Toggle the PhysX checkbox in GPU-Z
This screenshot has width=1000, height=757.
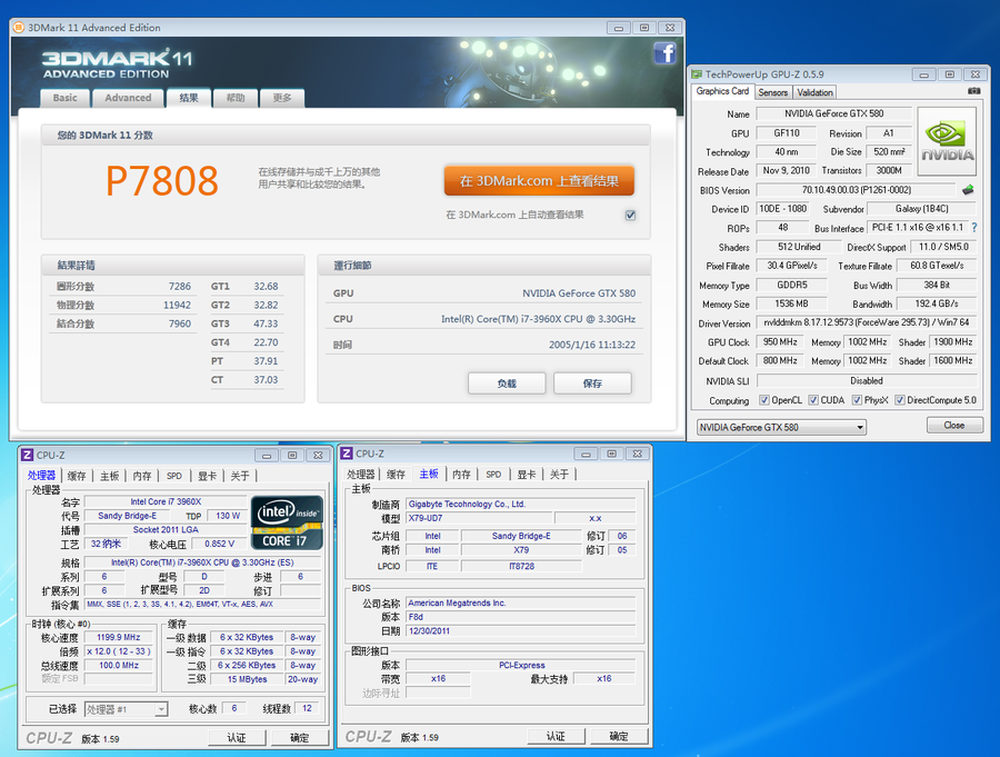857,400
